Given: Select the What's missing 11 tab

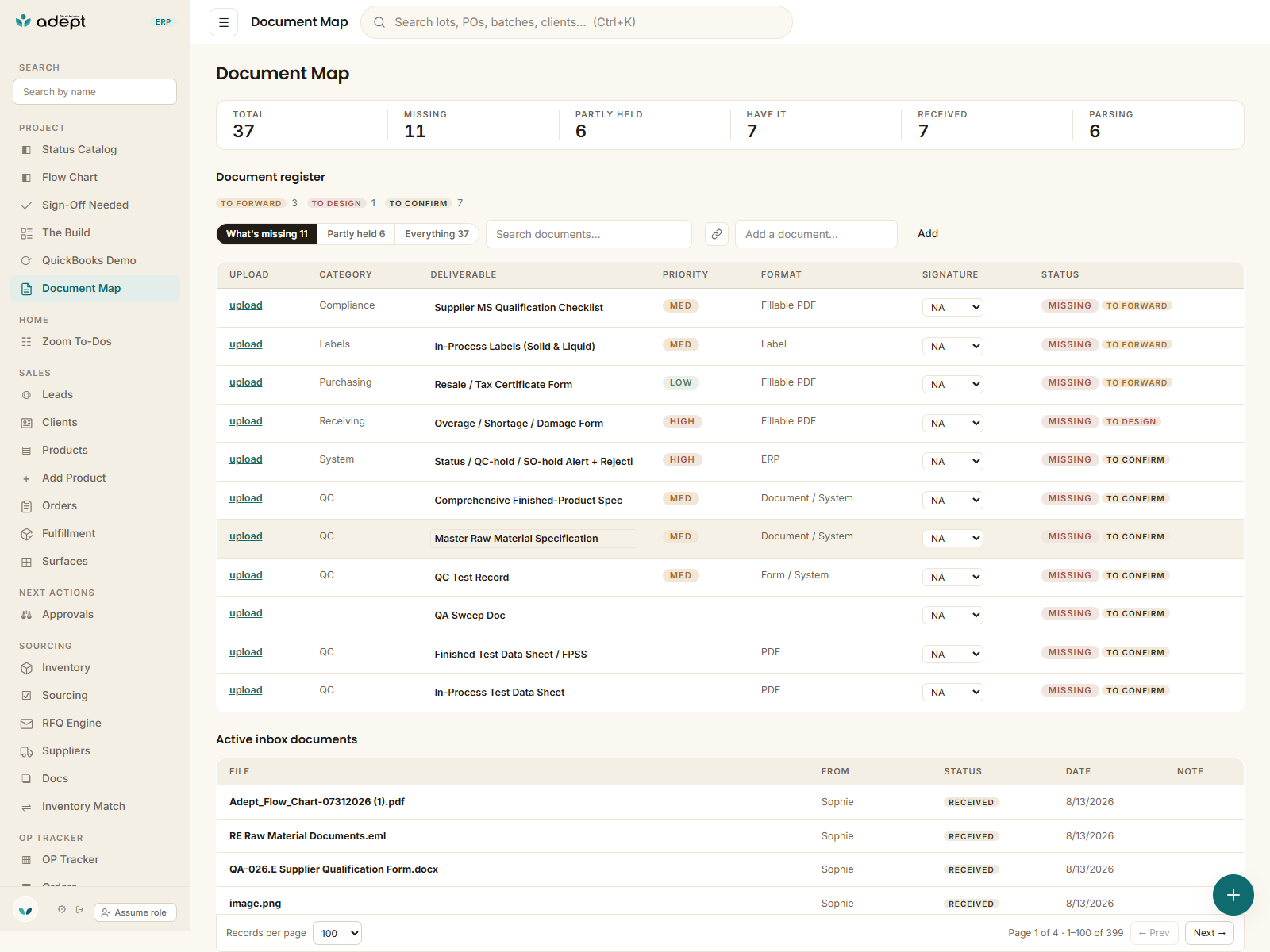Looking at the screenshot, I should pyautogui.click(x=267, y=234).
